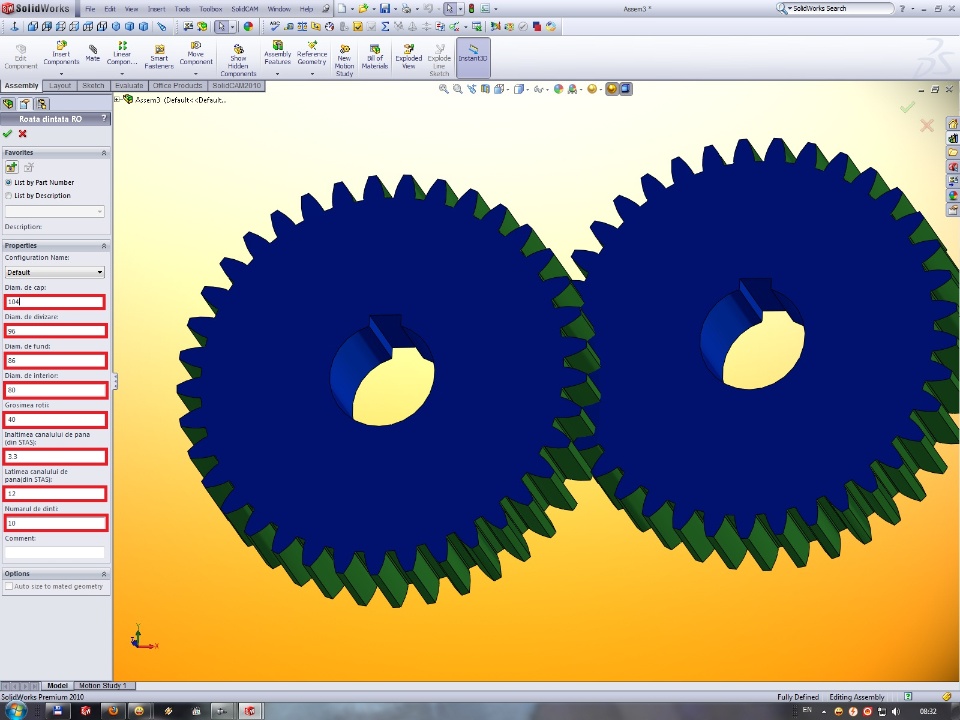
Task: Open Favorites list dropdown
Action: point(54,212)
